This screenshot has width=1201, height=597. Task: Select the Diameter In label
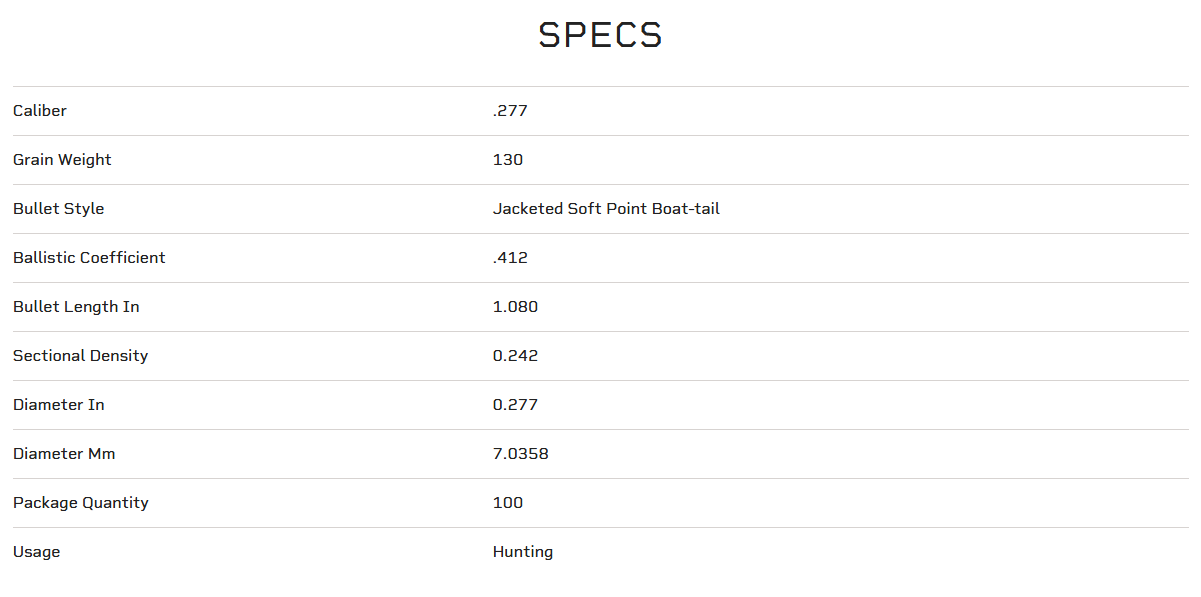point(58,405)
